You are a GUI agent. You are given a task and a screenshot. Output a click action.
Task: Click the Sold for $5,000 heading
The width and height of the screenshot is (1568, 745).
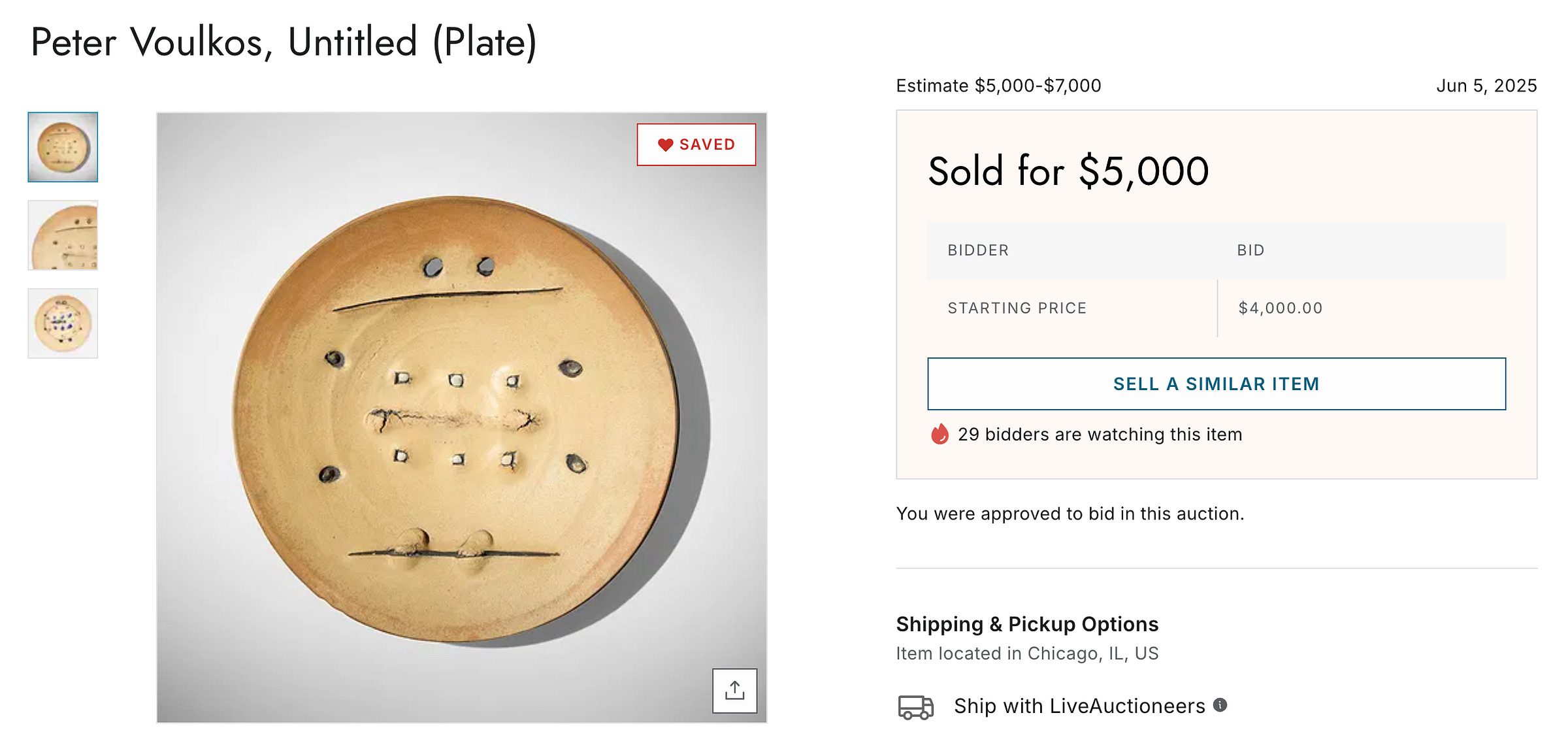[1068, 171]
